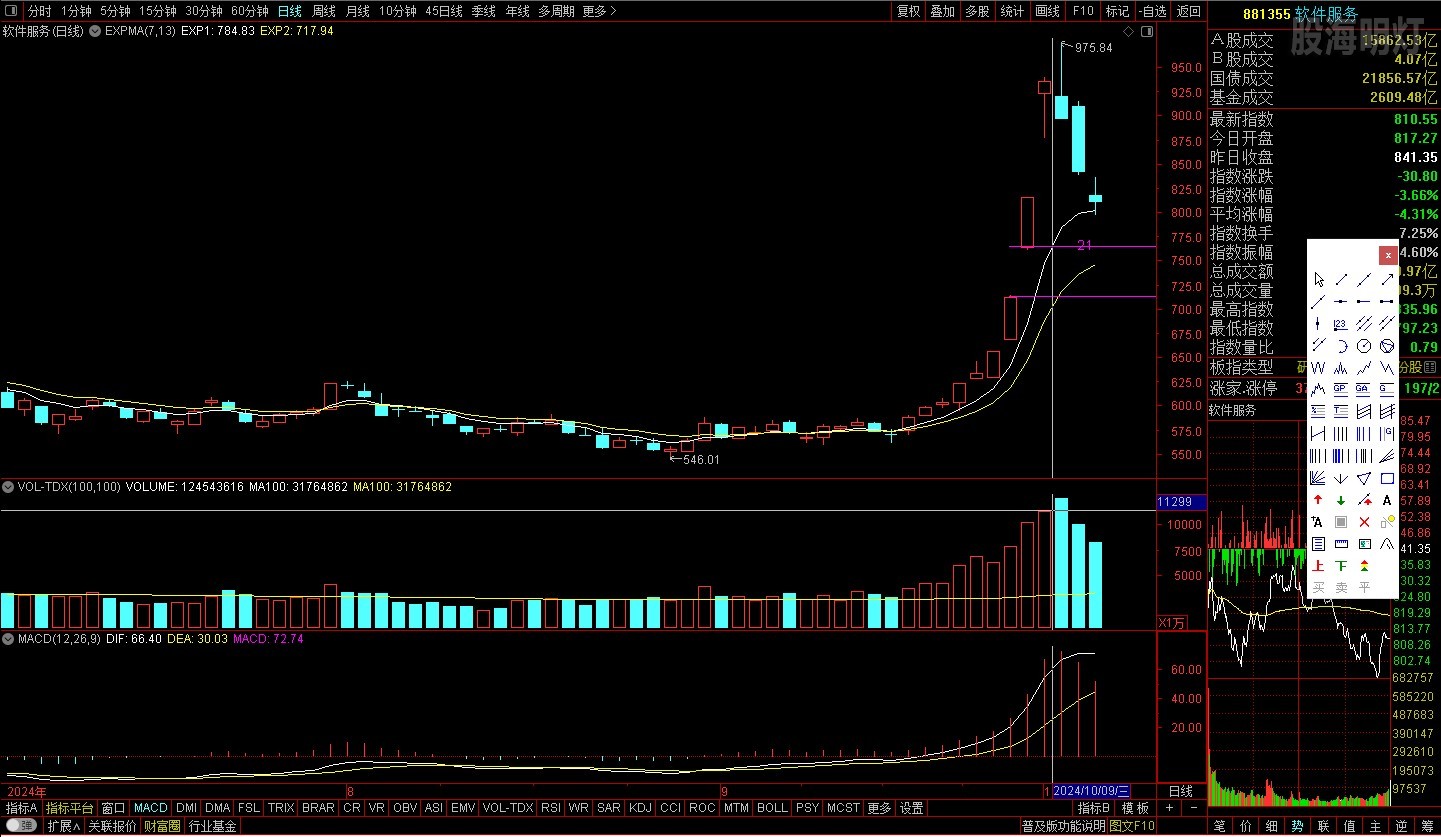Expand the 扩展∧ panel
1441x837 pixels.
(63, 826)
